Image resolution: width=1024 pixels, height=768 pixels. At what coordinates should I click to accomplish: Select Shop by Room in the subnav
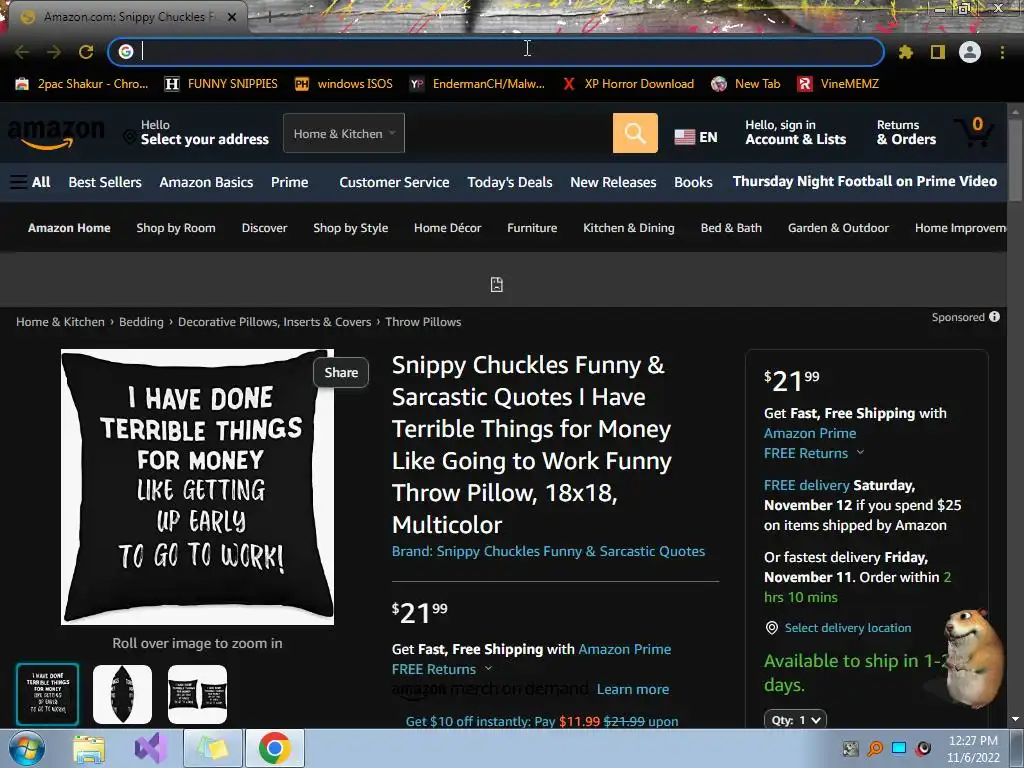176,228
